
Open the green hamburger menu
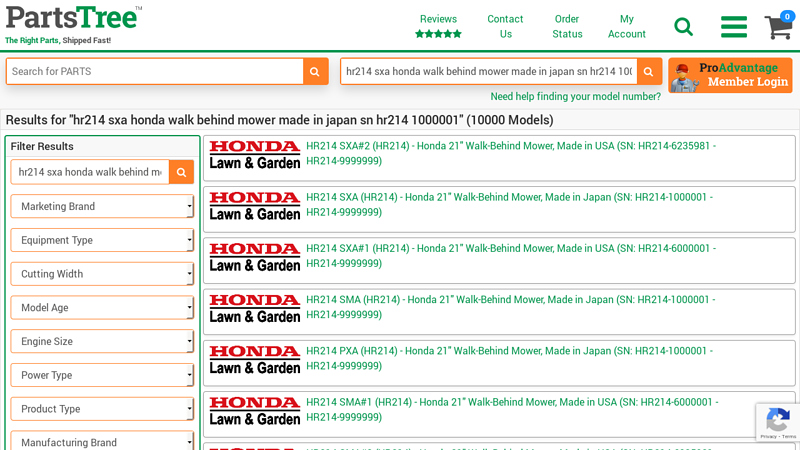point(734,27)
